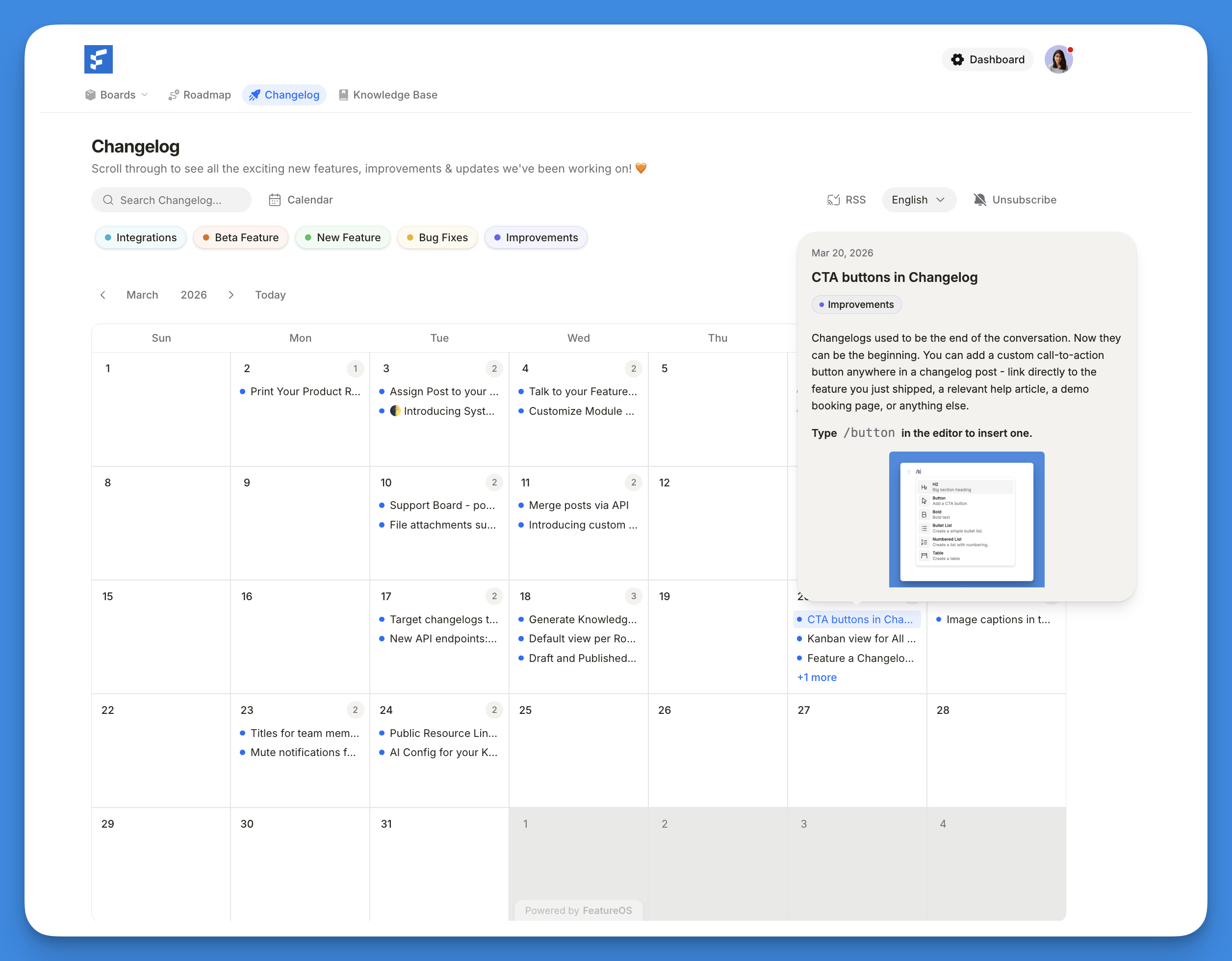The image size is (1232, 961).
Task: Click the Improvements tag in popup
Action: (856, 304)
